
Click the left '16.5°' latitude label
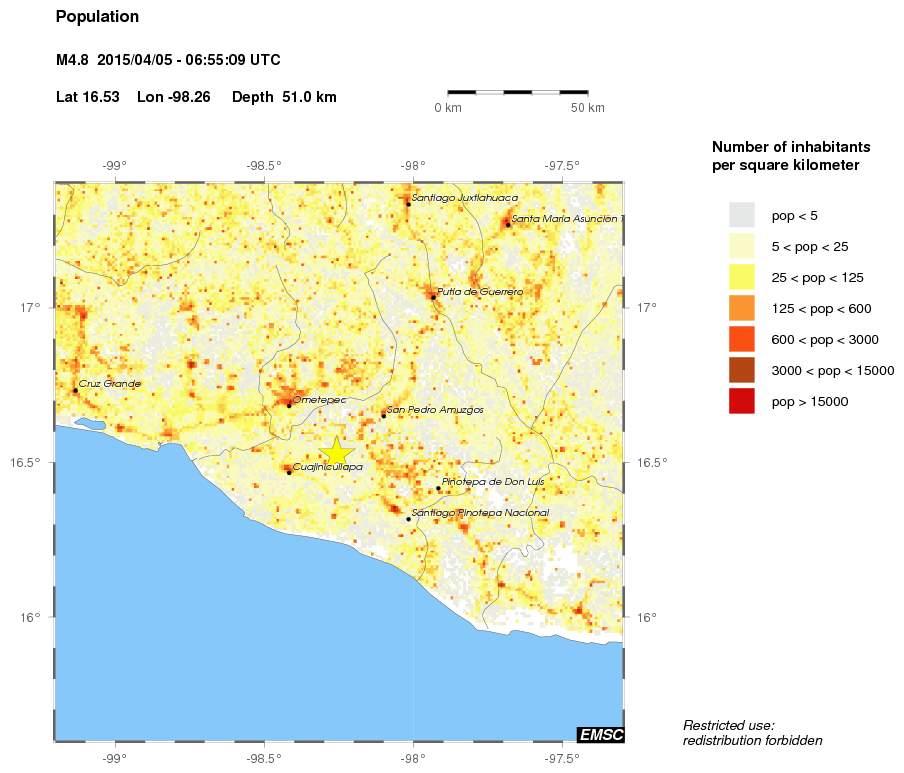click(25, 462)
